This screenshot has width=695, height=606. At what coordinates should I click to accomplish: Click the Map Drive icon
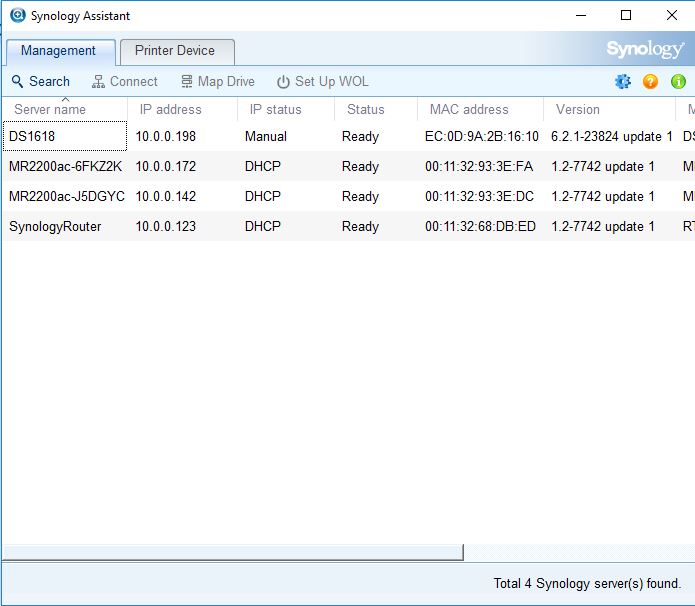pyautogui.click(x=187, y=82)
